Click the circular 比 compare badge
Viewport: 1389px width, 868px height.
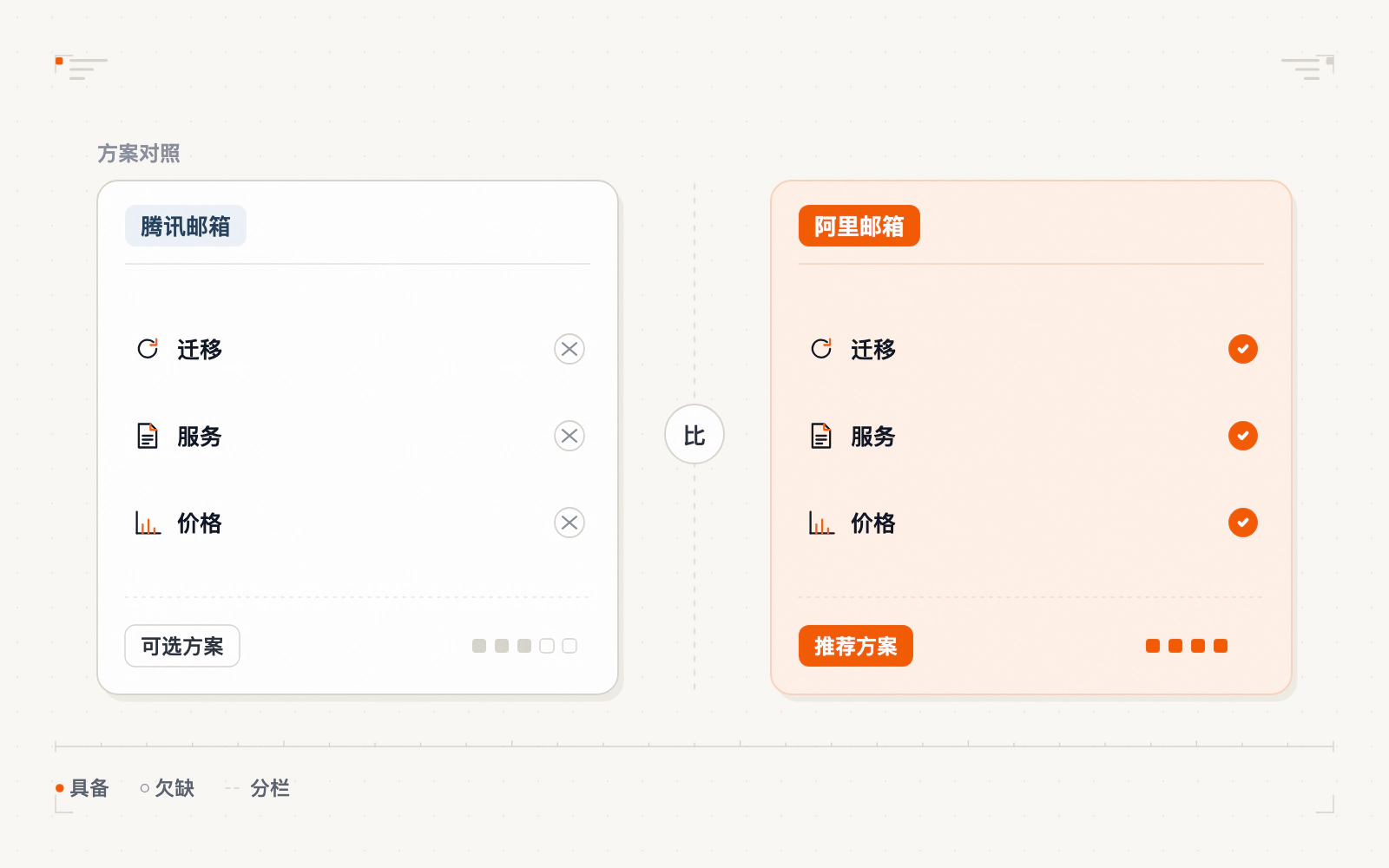(x=694, y=434)
